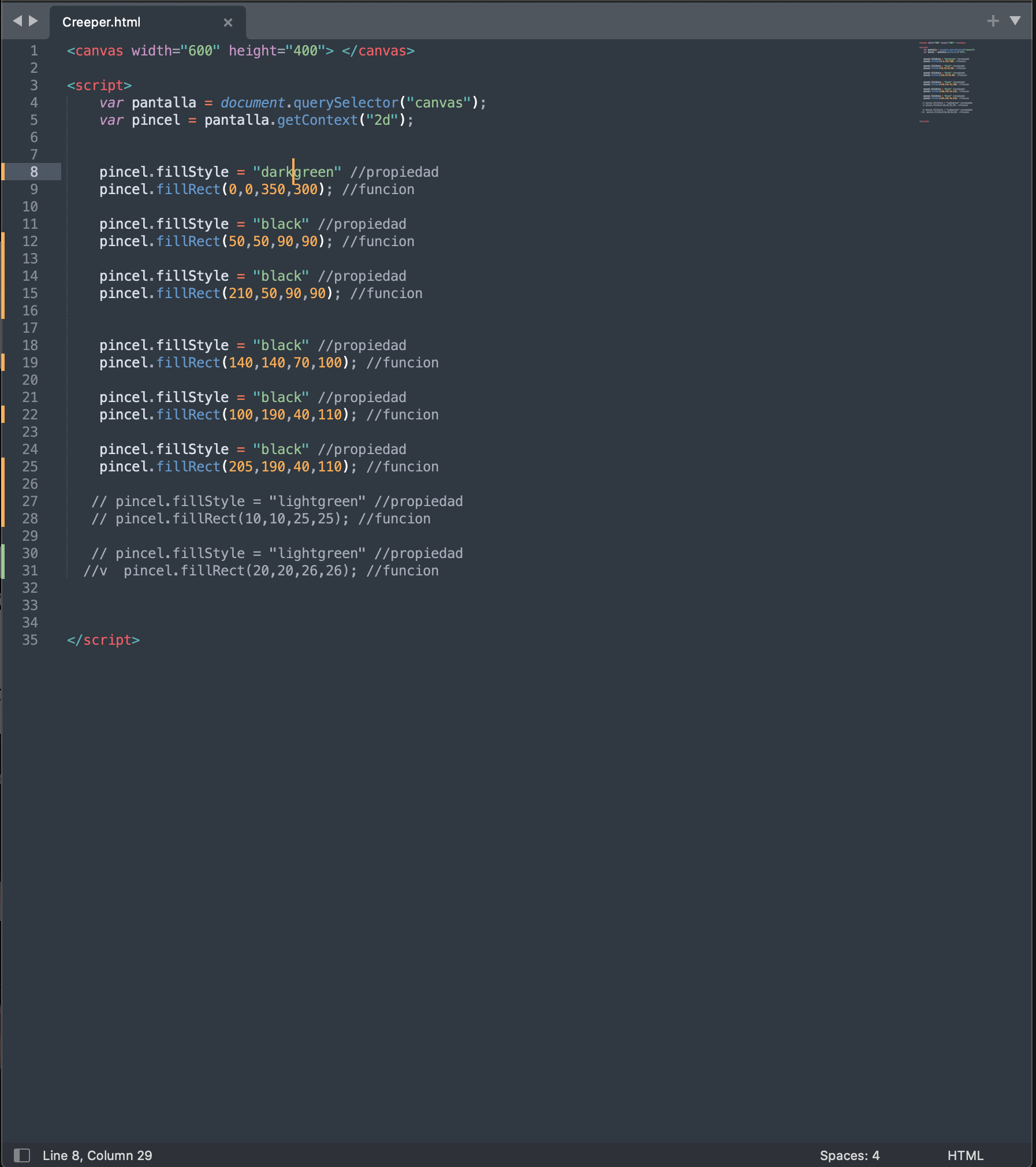Click the closing </script> tag on line 35
This screenshot has width=1036, height=1167.
(x=103, y=640)
